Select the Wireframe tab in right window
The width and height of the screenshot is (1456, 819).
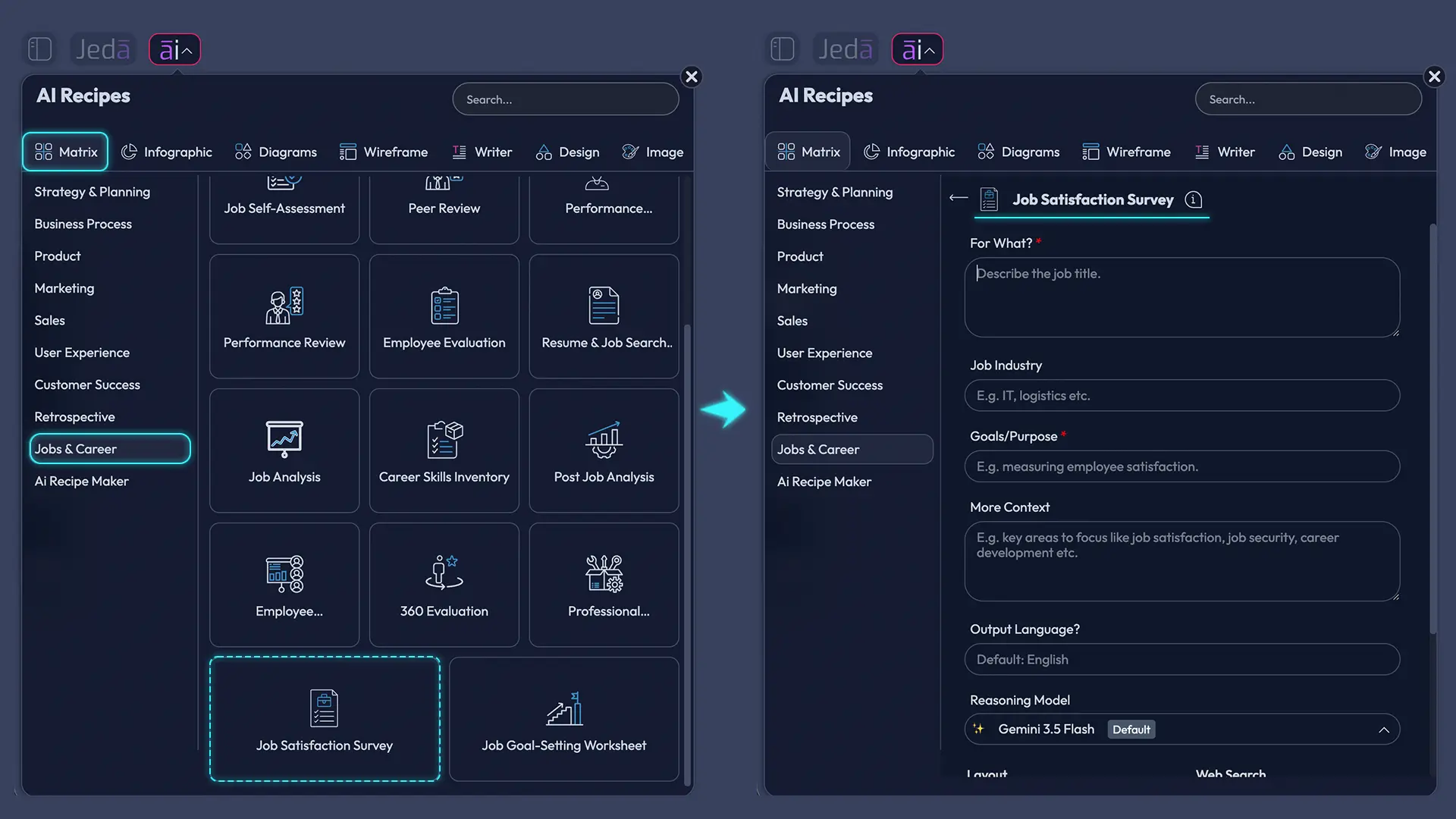pos(1127,152)
